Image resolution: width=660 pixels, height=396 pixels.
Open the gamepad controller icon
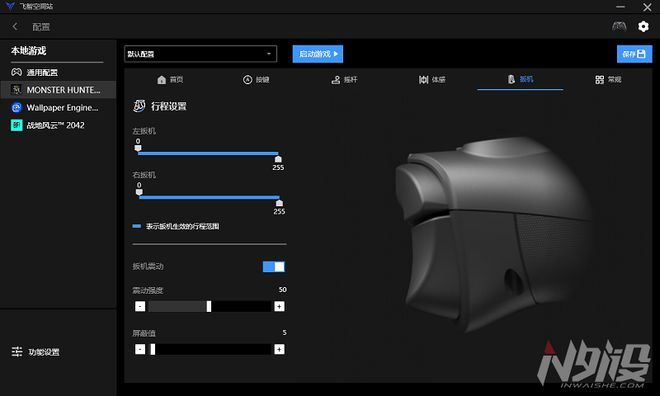619,27
